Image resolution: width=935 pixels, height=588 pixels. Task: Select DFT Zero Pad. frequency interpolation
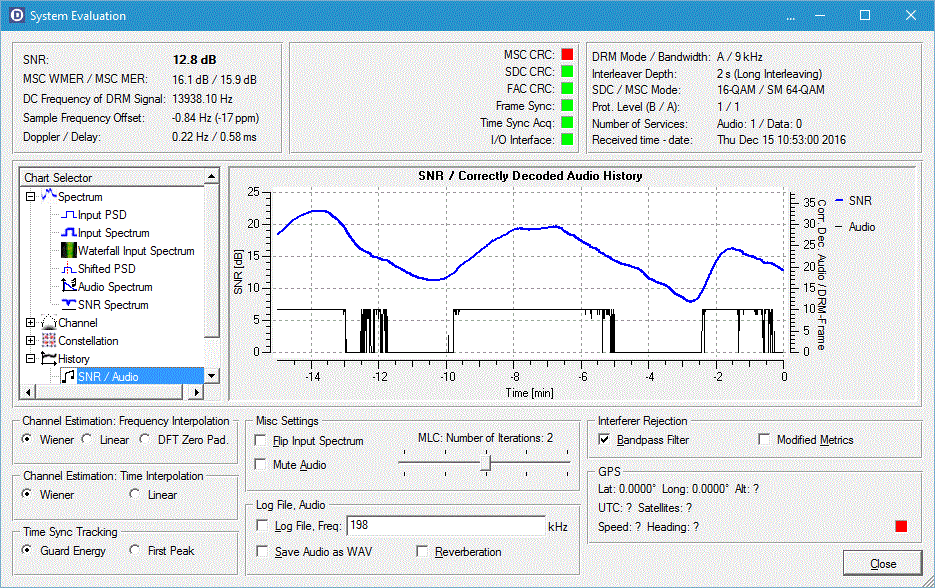click(145, 439)
